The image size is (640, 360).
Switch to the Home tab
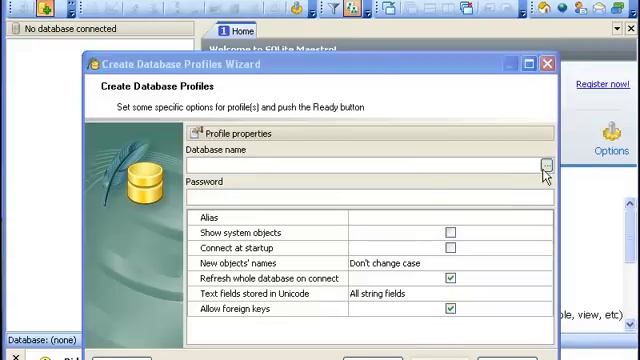(x=236, y=31)
